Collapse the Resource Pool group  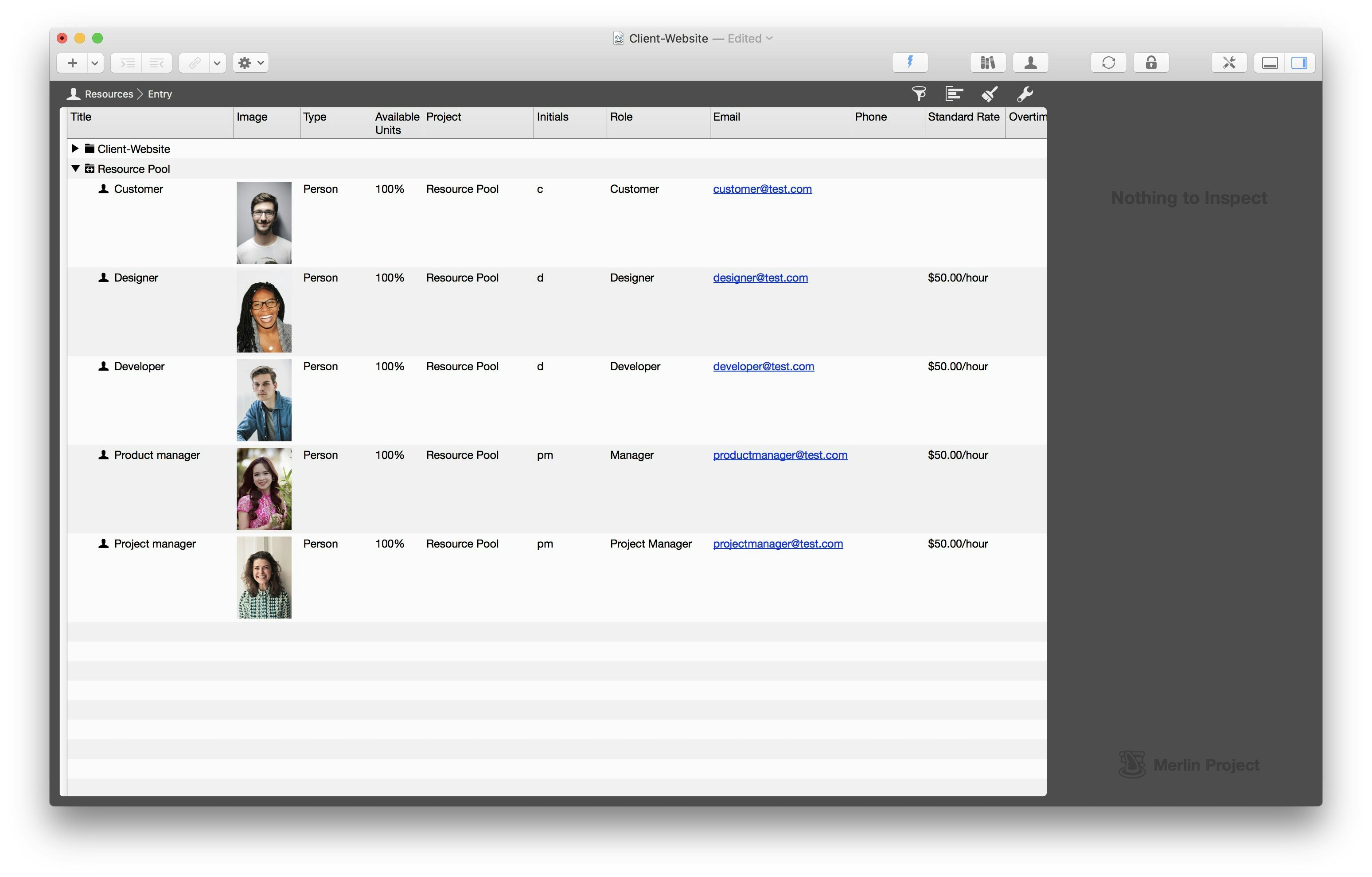(75, 168)
